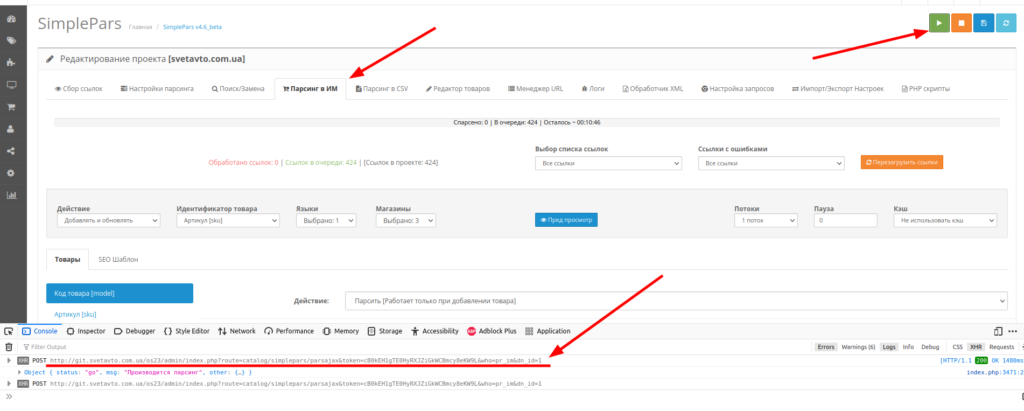1024x411 pixels.
Task: Switch to the Console devtools tab
Action: click(x=39, y=331)
